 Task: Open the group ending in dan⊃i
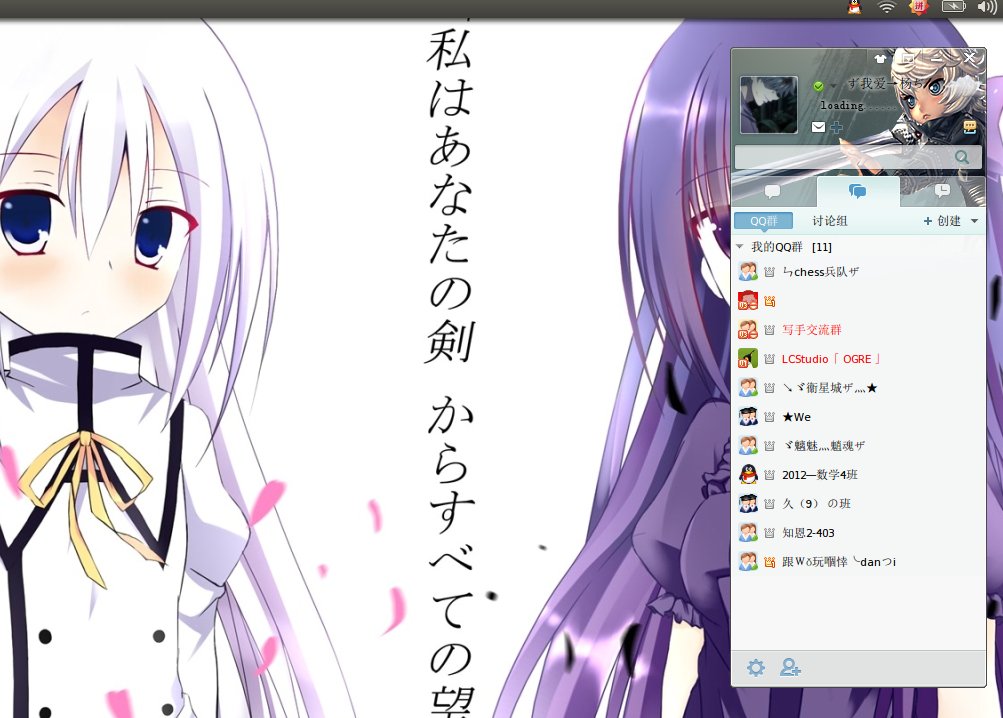858,561
